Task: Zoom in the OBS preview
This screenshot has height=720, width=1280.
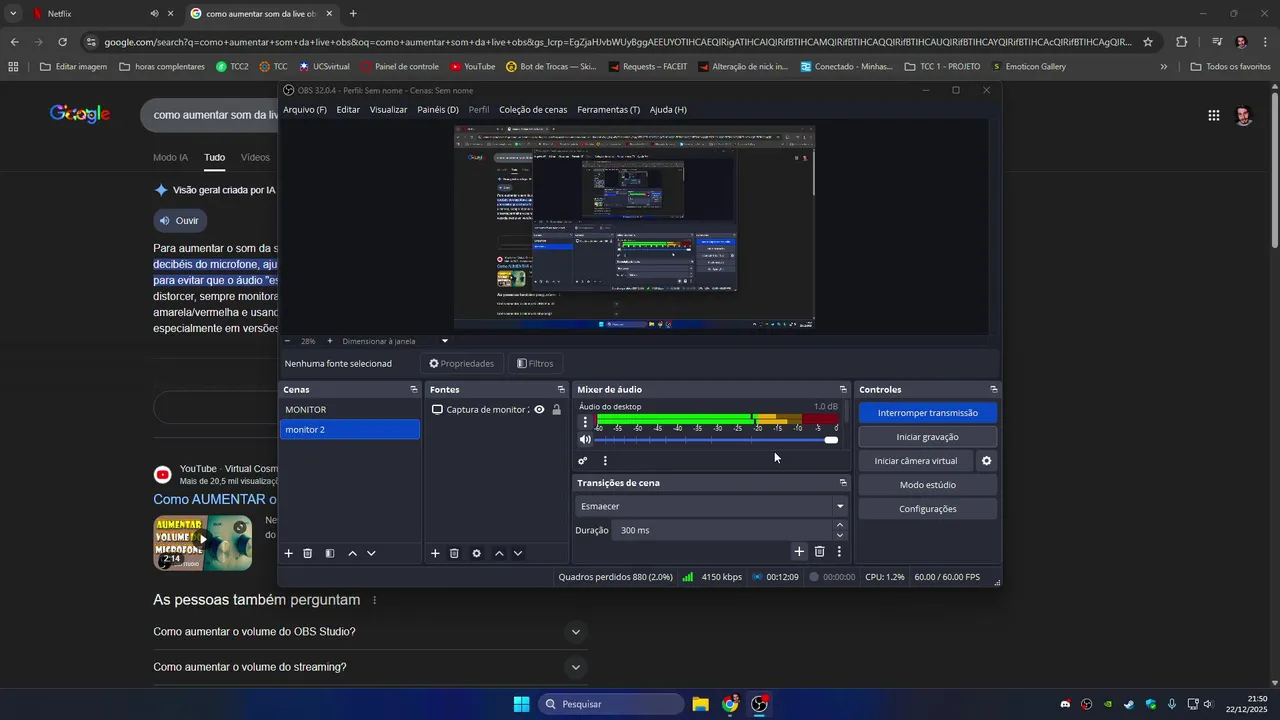Action: point(330,341)
